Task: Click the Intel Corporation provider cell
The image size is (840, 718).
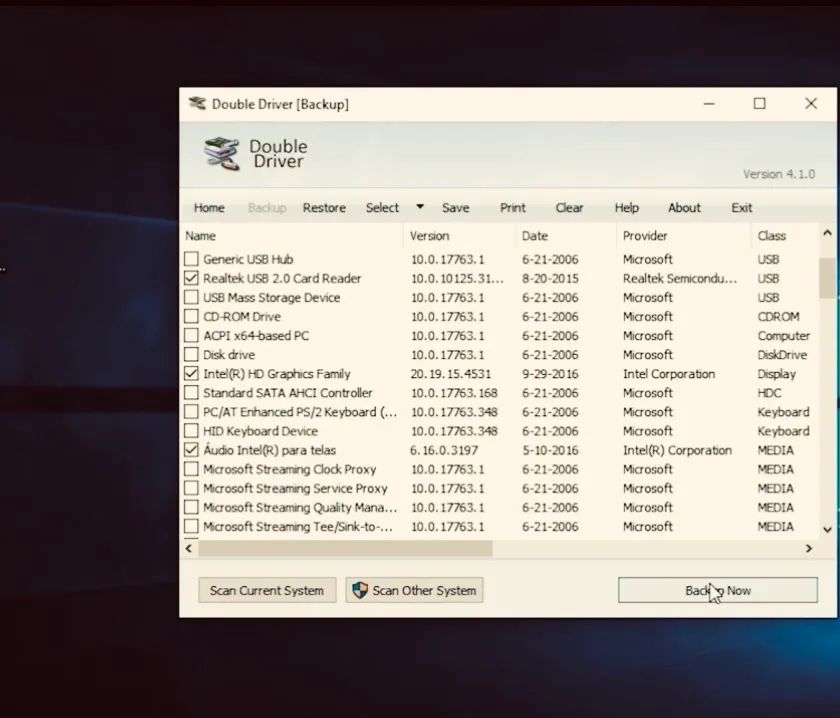Action: pos(669,374)
